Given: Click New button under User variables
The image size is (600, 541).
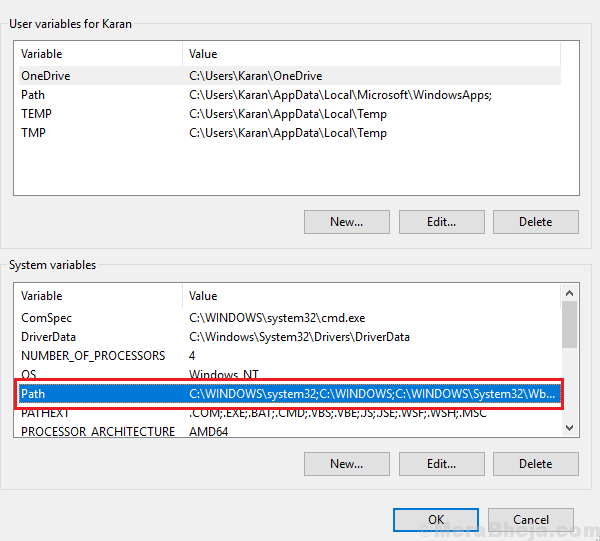Looking at the screenshot, I should pyautogui.click(x=347, y=222).
